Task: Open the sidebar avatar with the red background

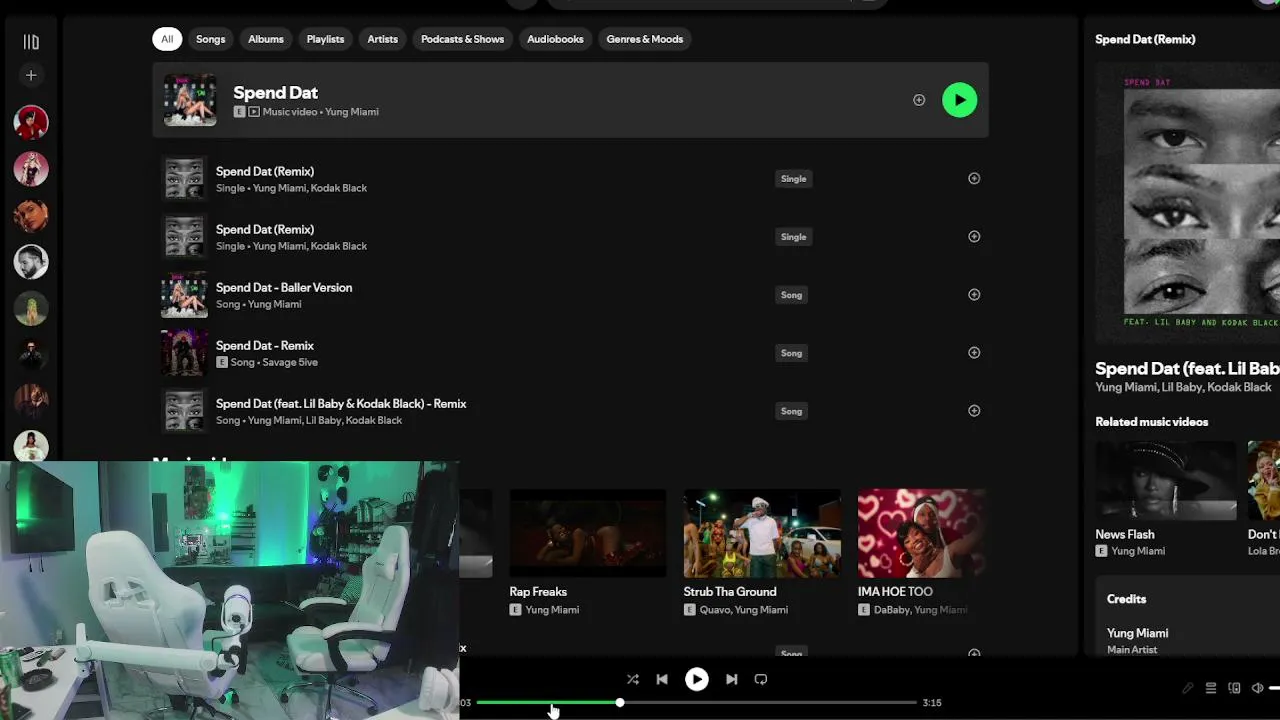Action: [31, 122]
